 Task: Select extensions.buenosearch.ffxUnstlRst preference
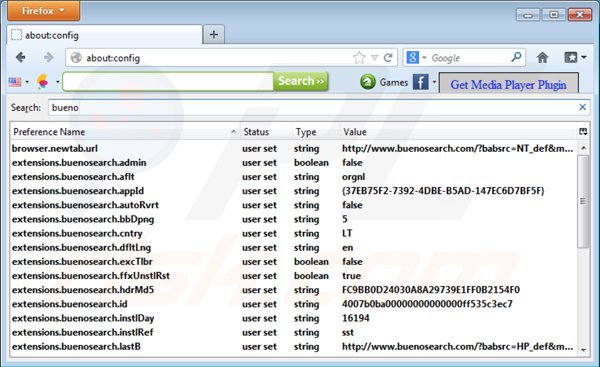point(293,276)
